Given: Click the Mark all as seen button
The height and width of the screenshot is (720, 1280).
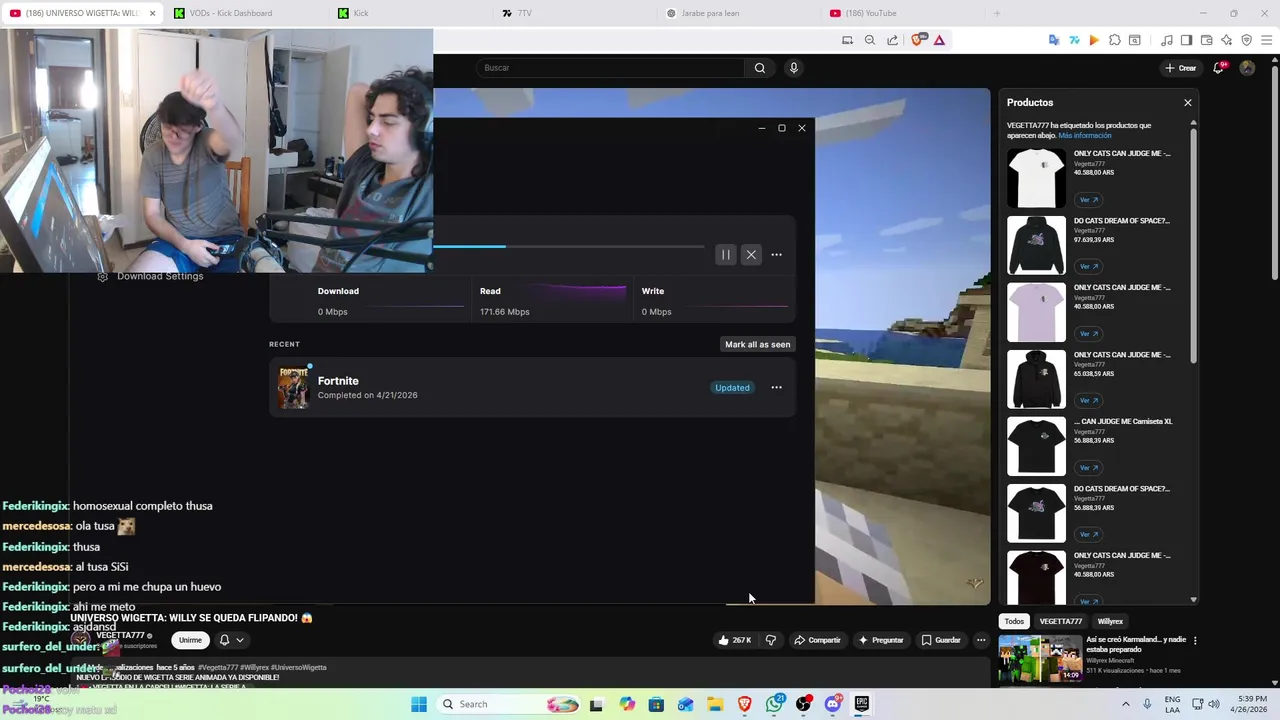Looking at the screenshot, I should (x=758, y=344).
